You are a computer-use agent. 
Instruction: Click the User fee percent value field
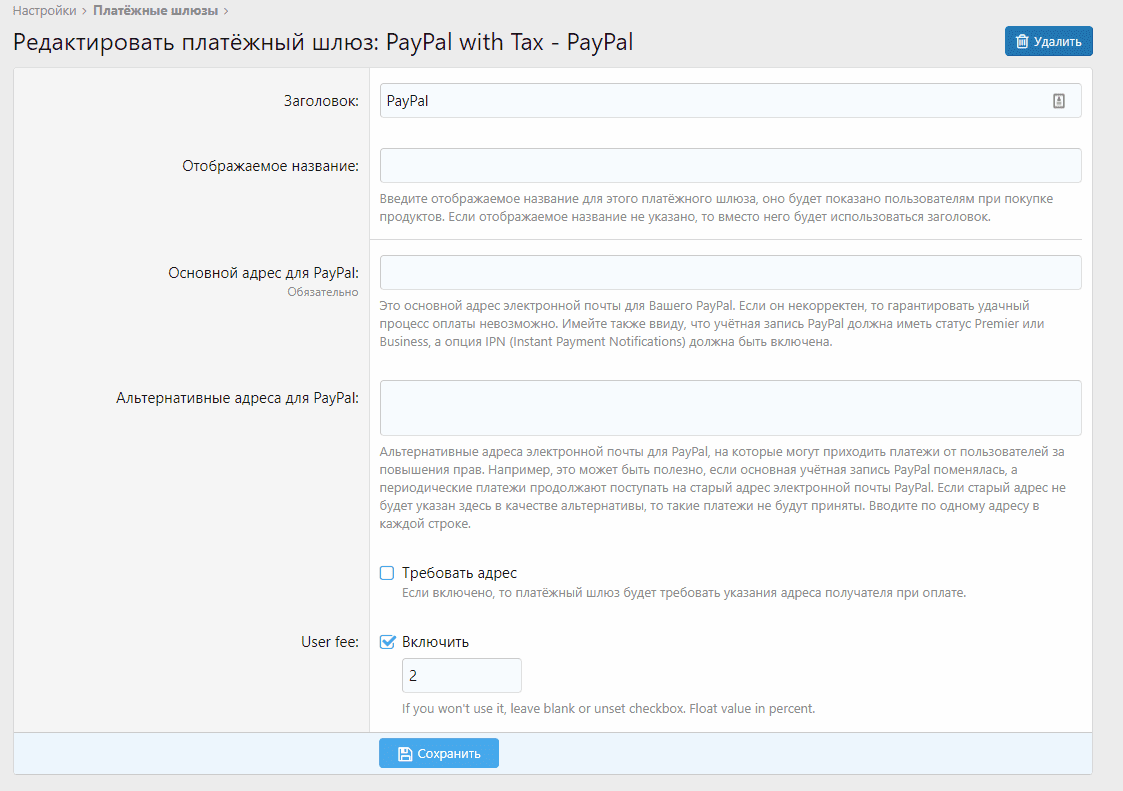coord(461,676)
